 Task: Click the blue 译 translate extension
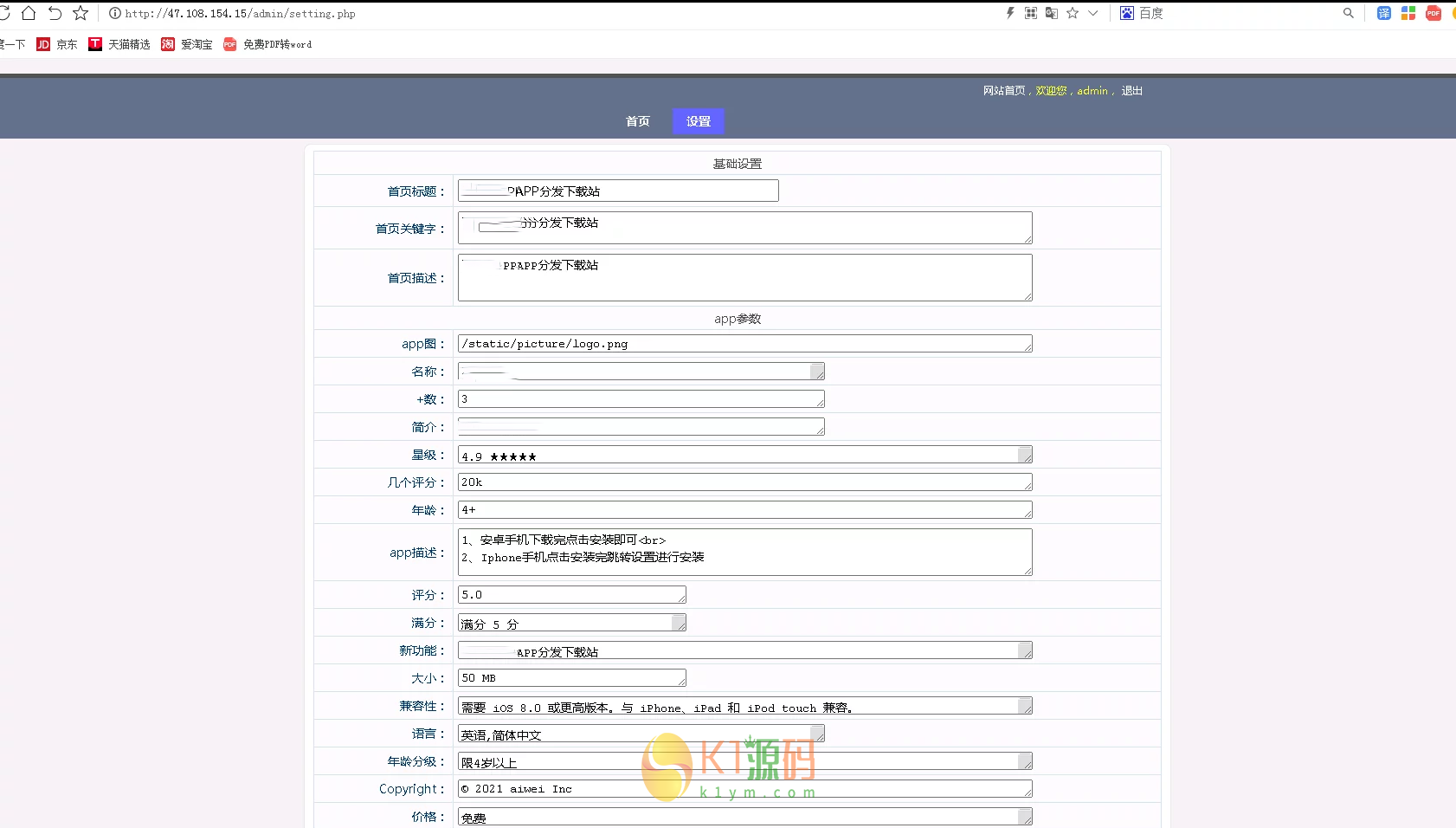tap(1383, 13)
